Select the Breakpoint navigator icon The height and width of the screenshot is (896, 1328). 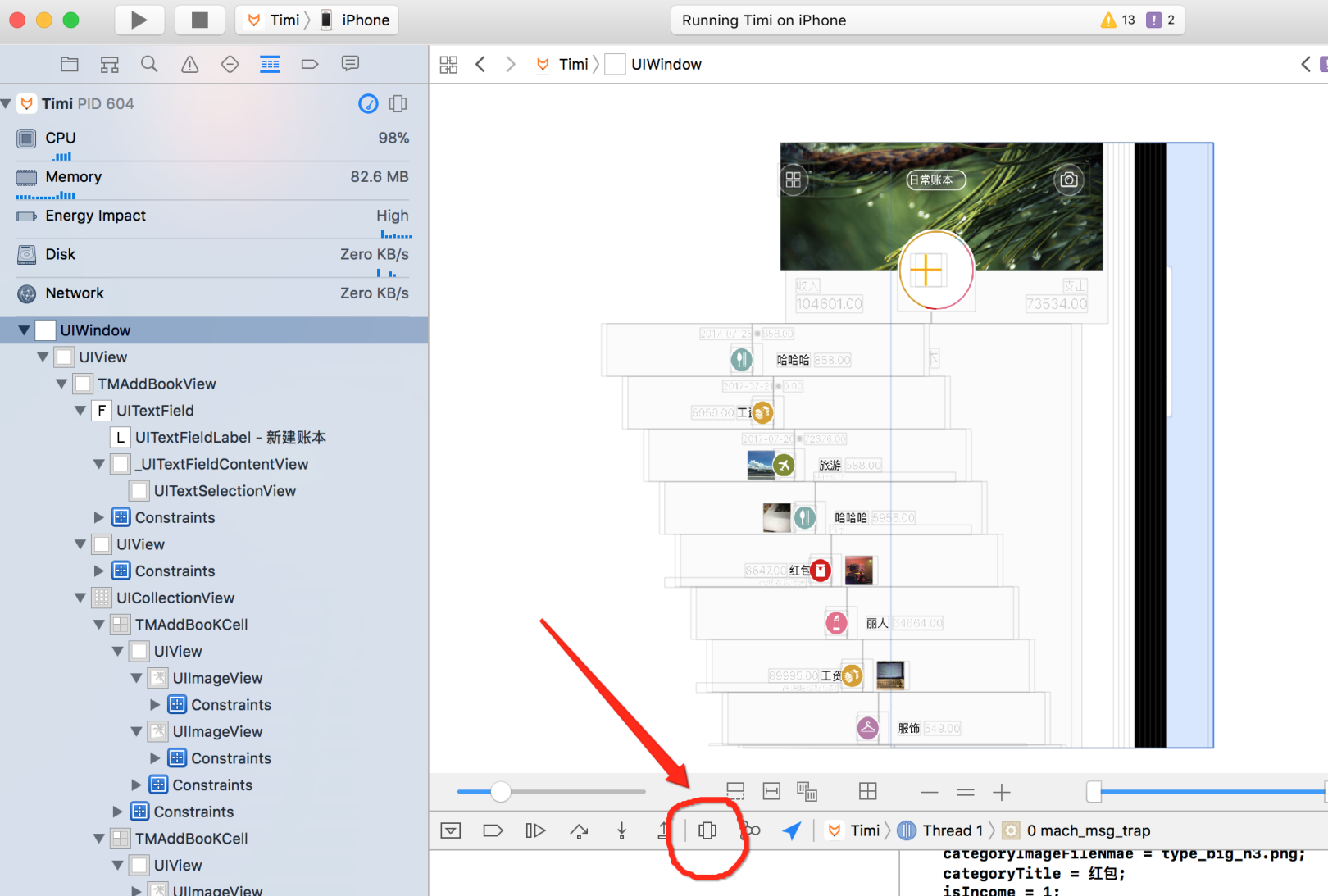(310, 63)
